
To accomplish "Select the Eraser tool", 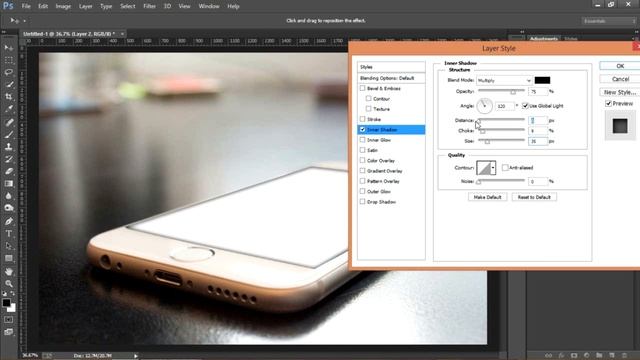I will pyautogui.click(x=9, y=171).
